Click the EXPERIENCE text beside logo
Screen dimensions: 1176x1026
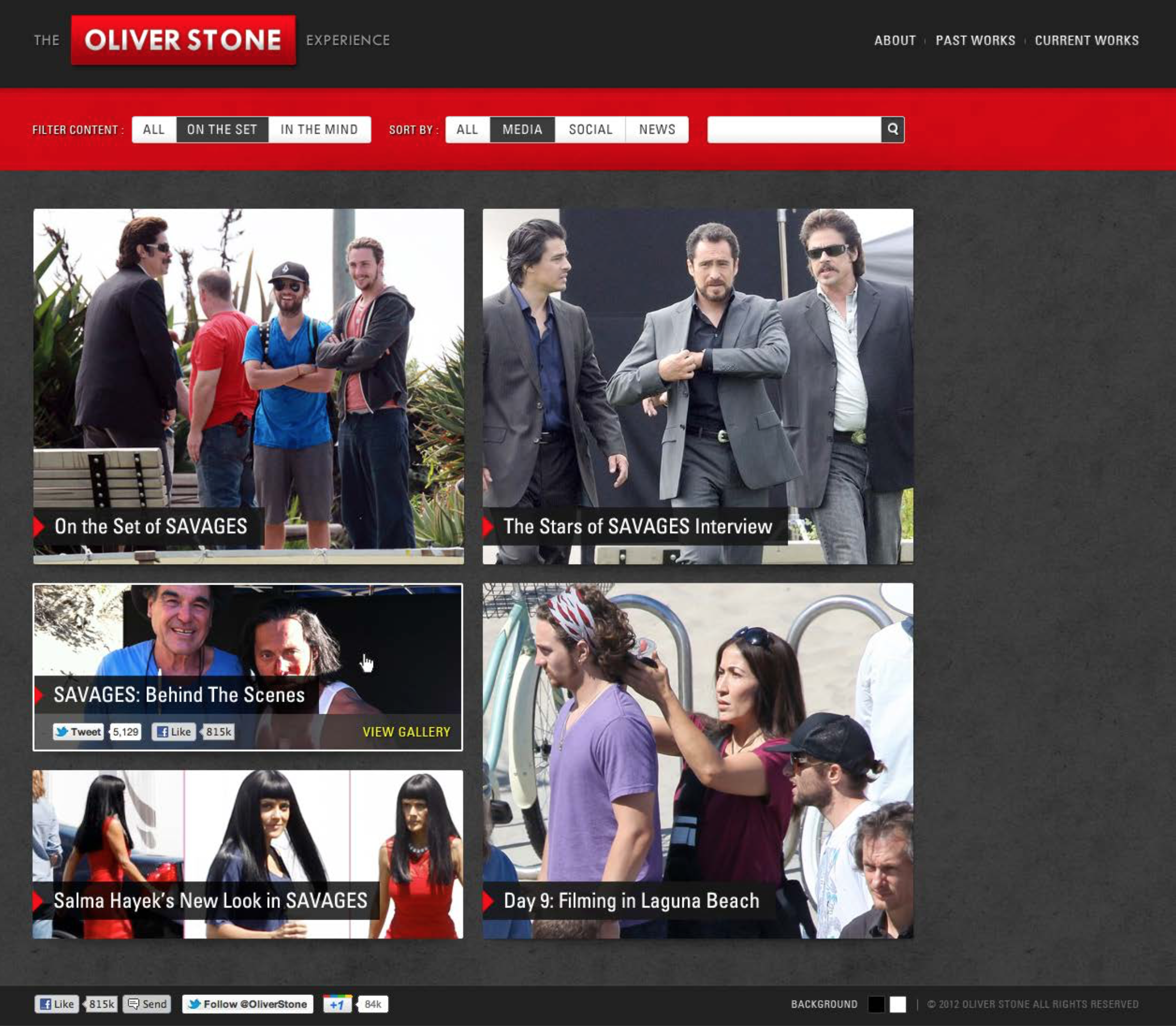[x=348, y=40]
